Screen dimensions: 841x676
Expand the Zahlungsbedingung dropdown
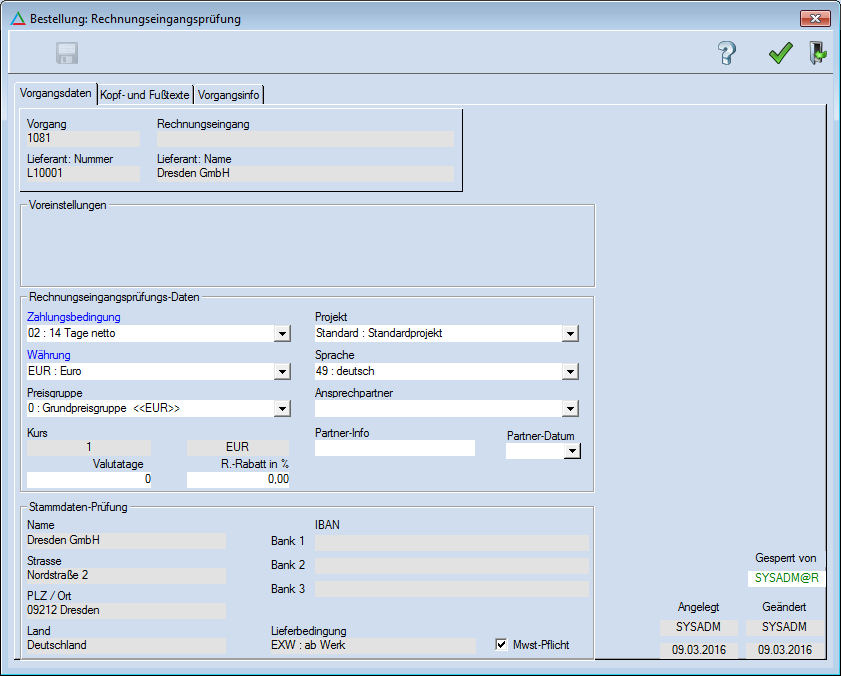point(282,334)
